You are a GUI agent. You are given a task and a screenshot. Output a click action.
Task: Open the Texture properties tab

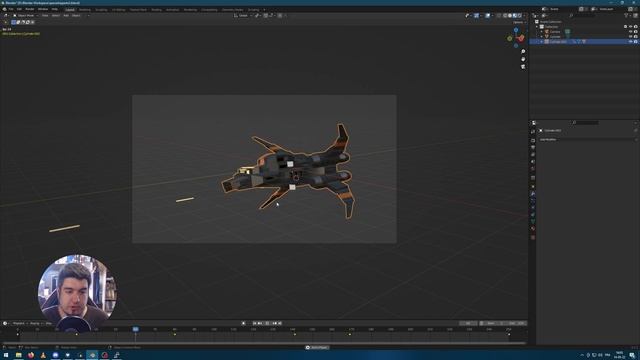coord(533,237)
